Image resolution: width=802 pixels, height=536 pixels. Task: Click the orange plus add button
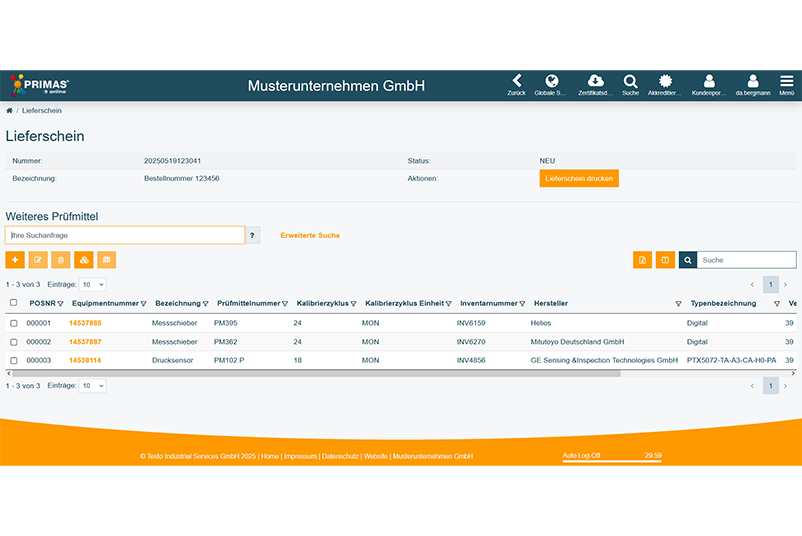click(x=15, y=260)
